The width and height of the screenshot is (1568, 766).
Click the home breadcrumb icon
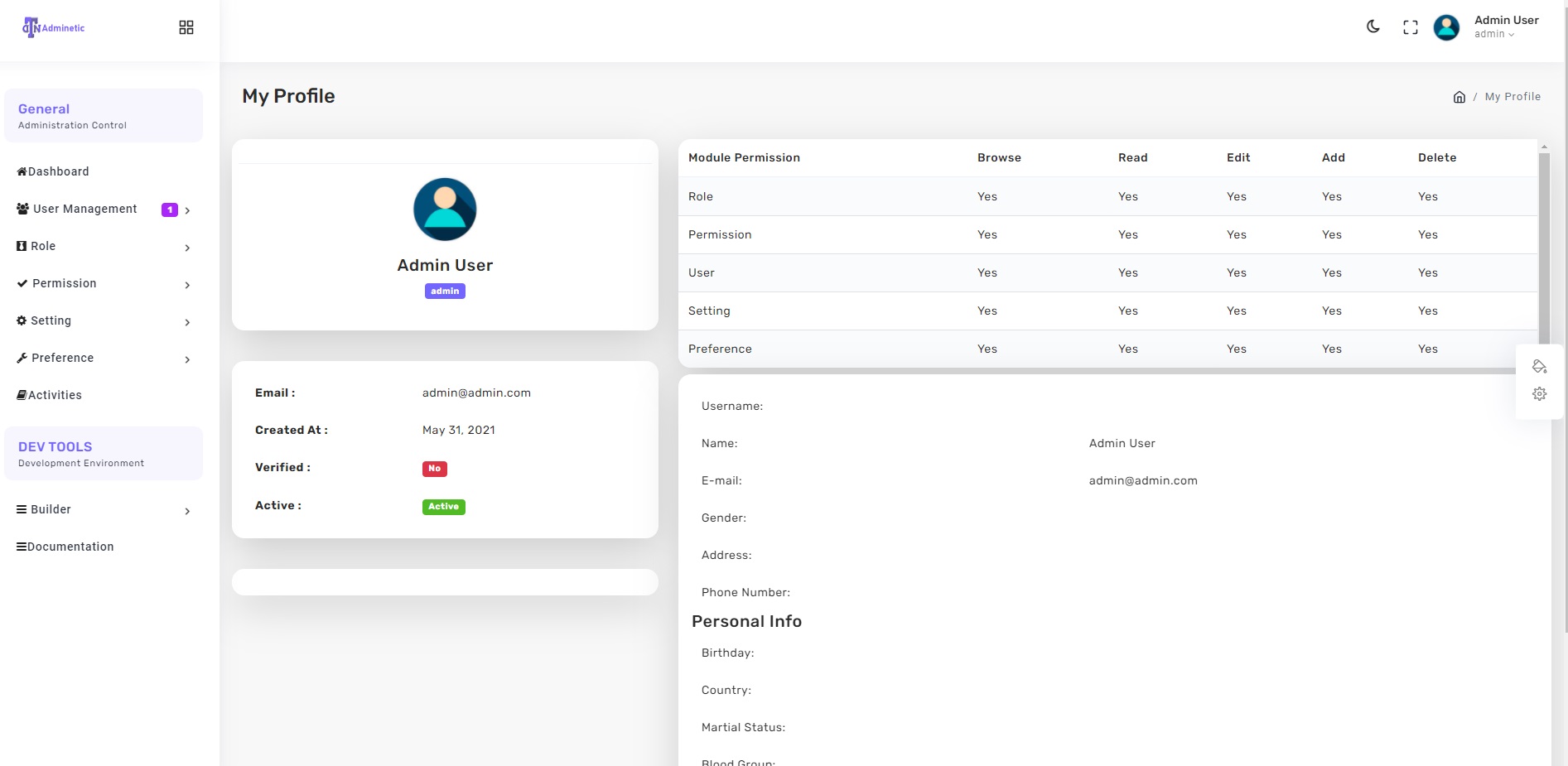pyautogui.click(x=1459, y=96)
